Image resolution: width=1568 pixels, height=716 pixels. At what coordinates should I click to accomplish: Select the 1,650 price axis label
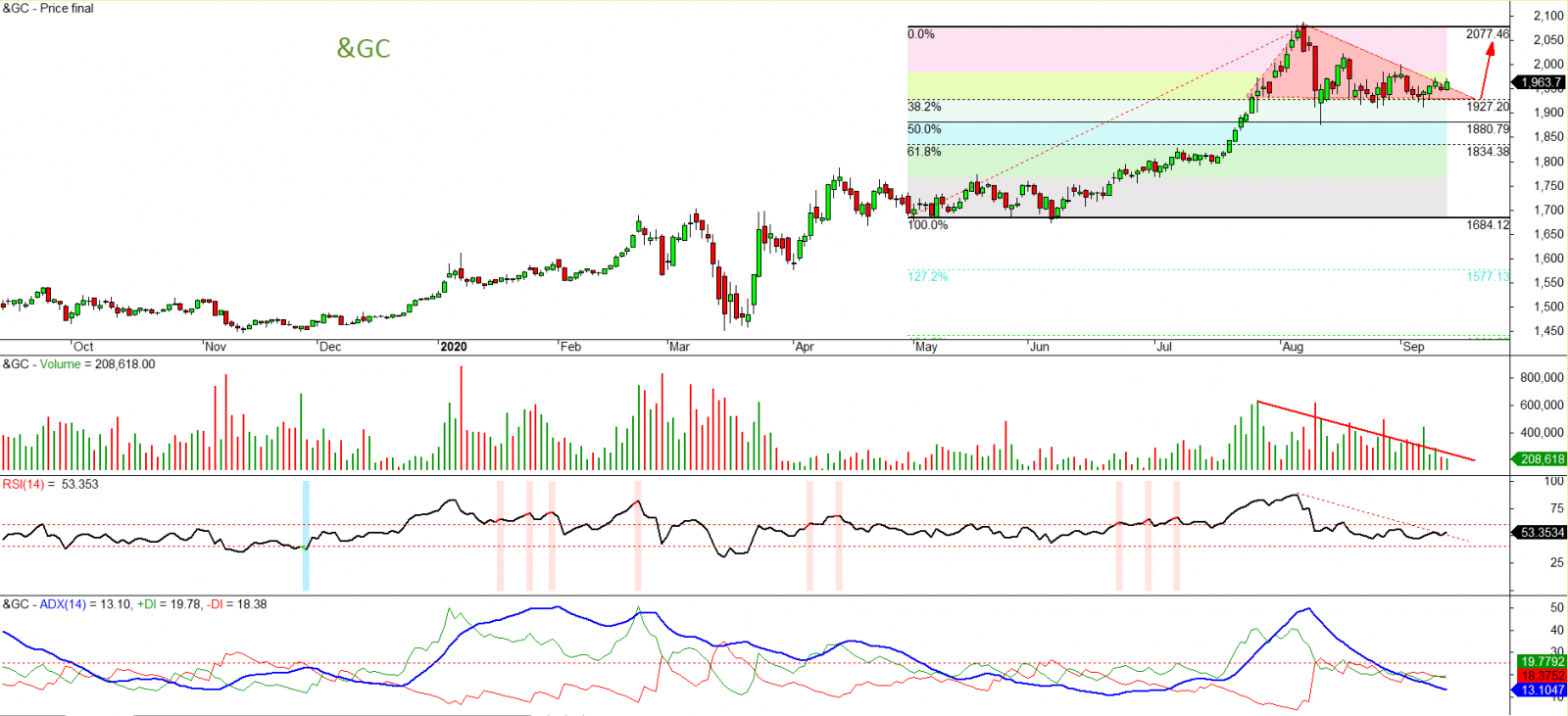[1548, 234]
